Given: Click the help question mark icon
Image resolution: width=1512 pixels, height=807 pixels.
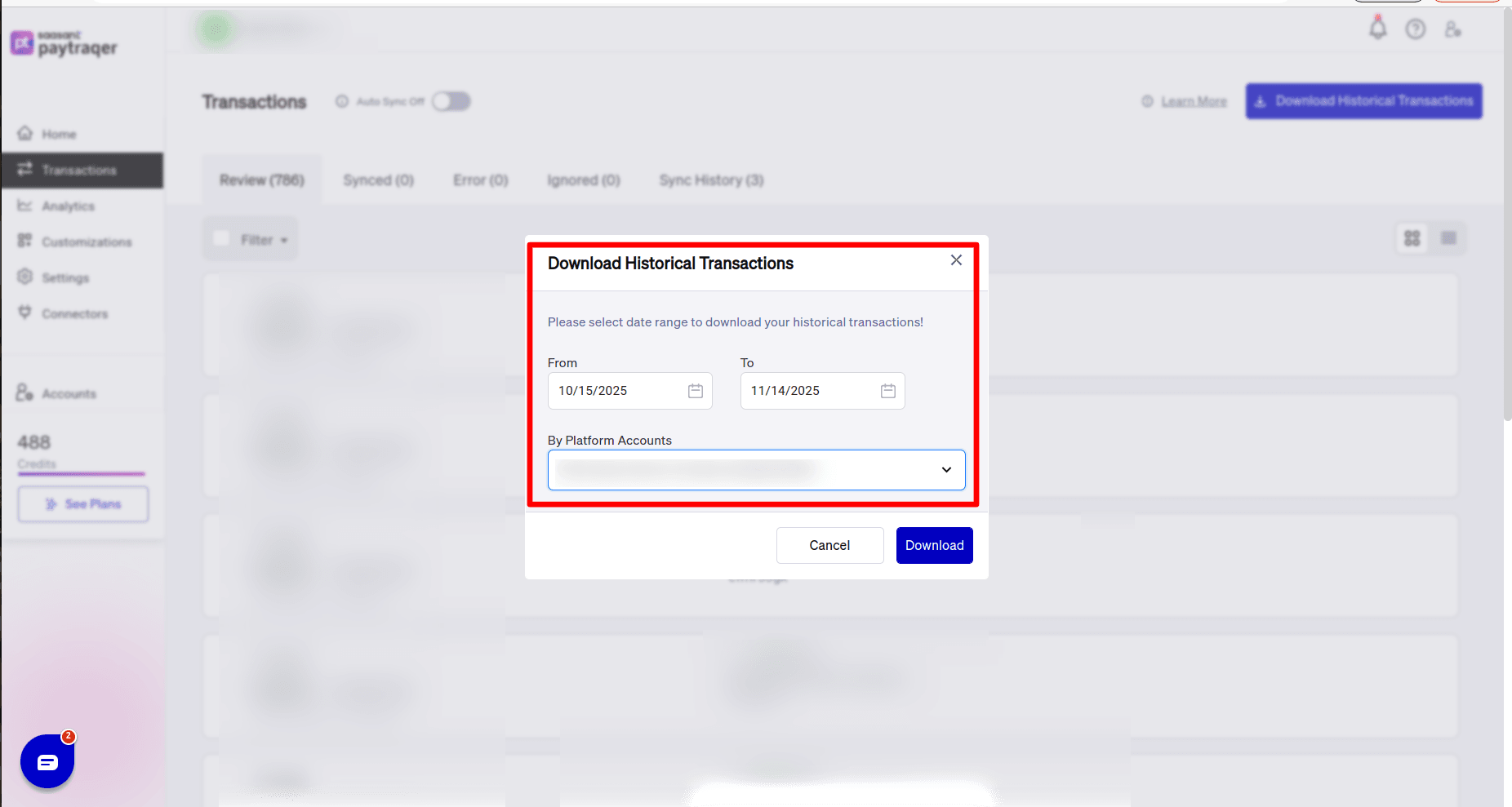Looking at the screenshot, I should (1415, 29).
